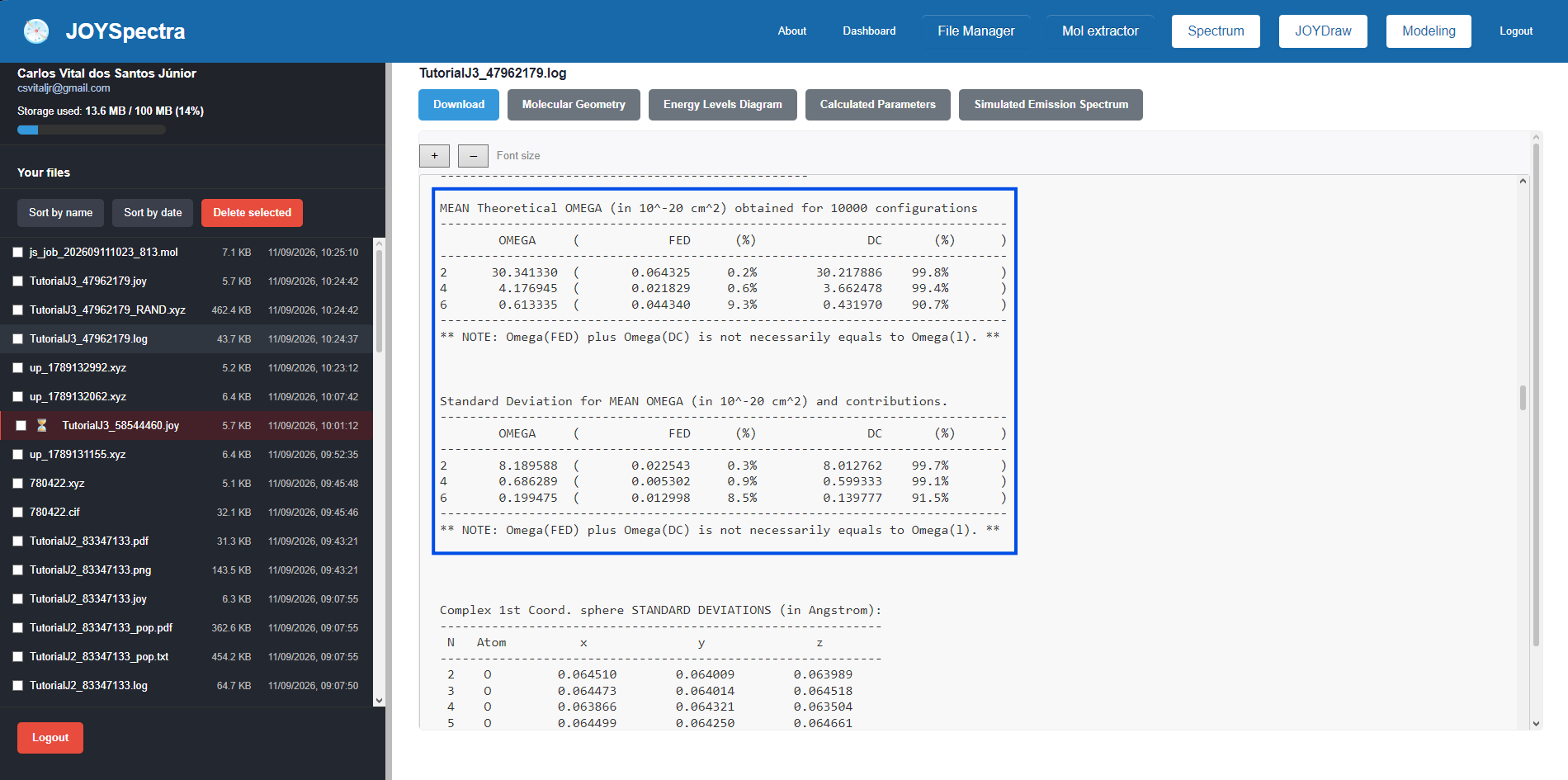Tick the TutorialJ3_58544460.joy checkbox
The width and height of the screenshot is (1568, 780).
pos(21,426)
